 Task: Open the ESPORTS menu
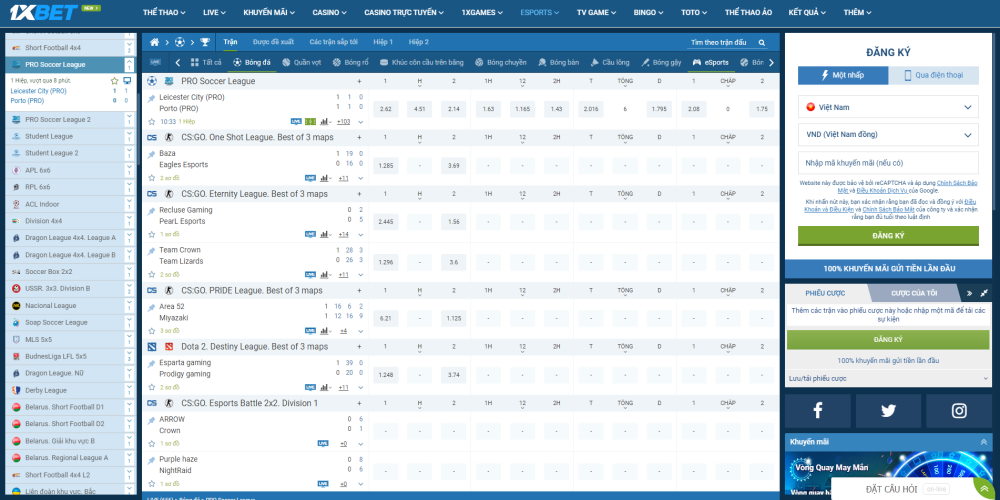click(x=540, y=12)
